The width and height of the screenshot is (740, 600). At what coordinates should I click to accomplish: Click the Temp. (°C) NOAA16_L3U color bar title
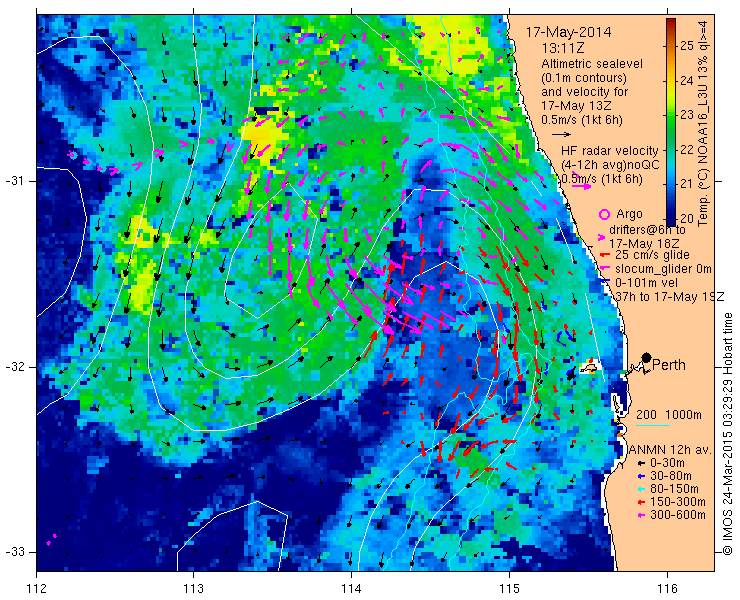[x=703, y=122]
